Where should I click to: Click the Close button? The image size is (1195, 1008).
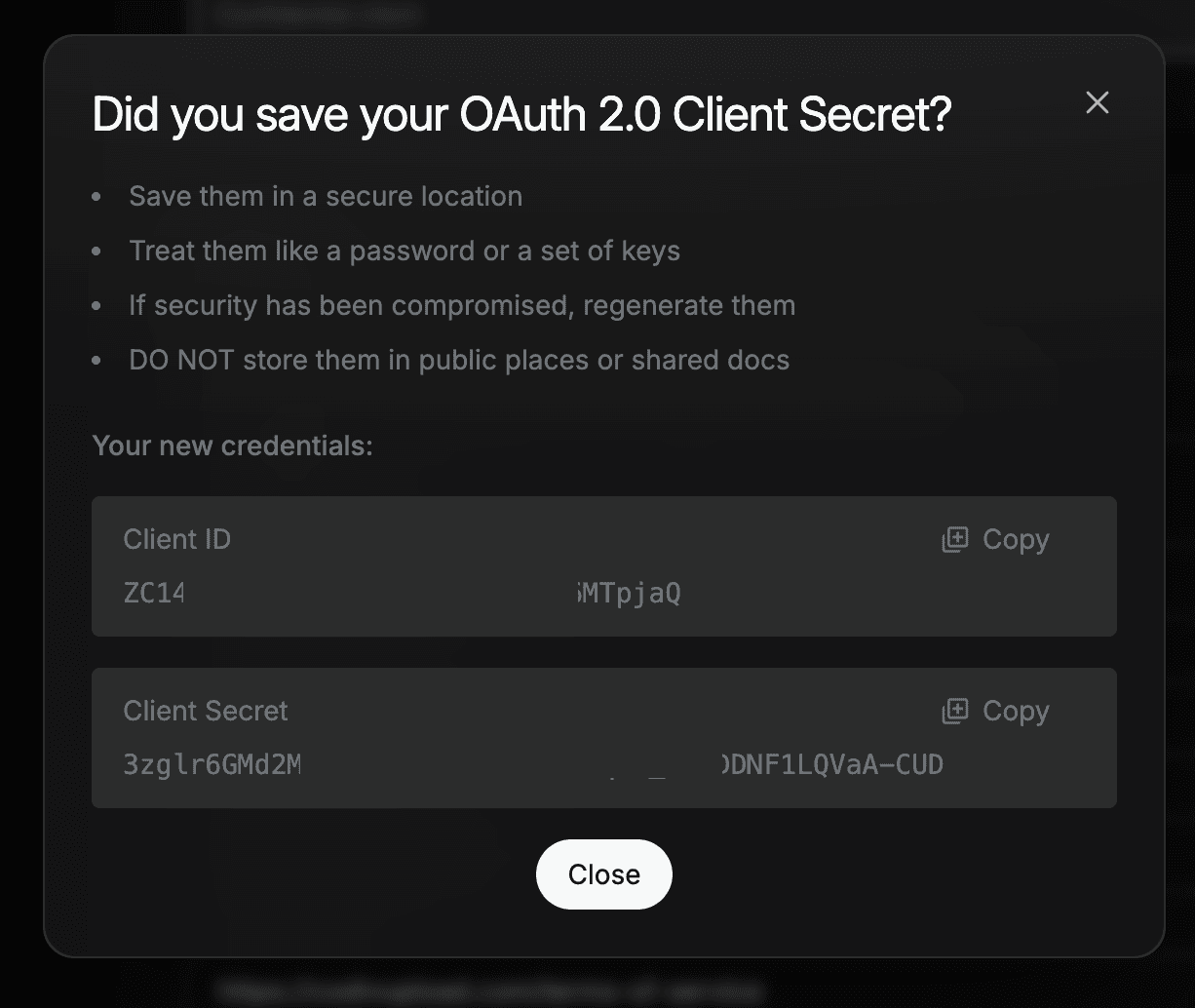(603, 874)
